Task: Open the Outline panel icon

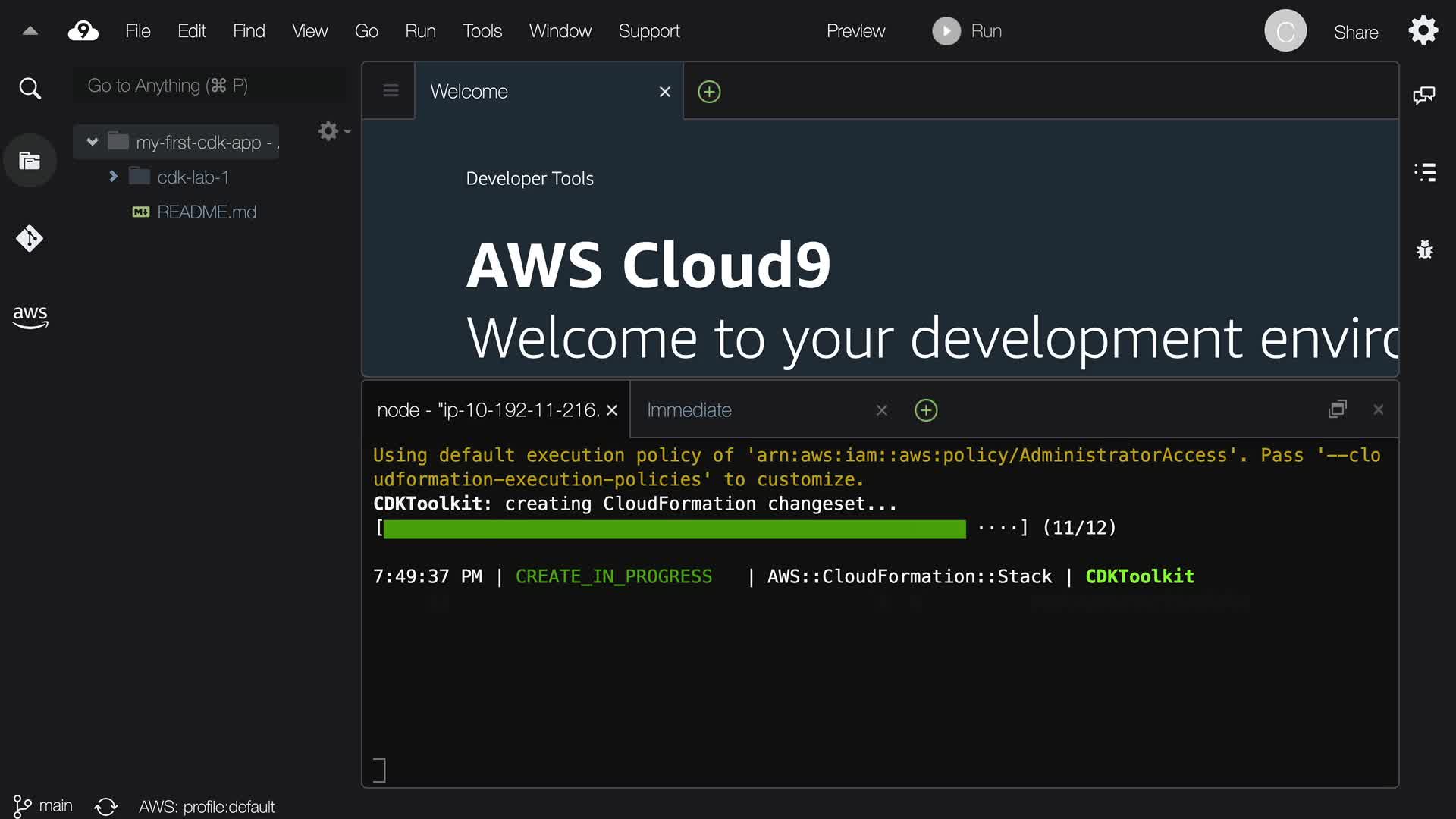Action: (x=1424, y=172)
